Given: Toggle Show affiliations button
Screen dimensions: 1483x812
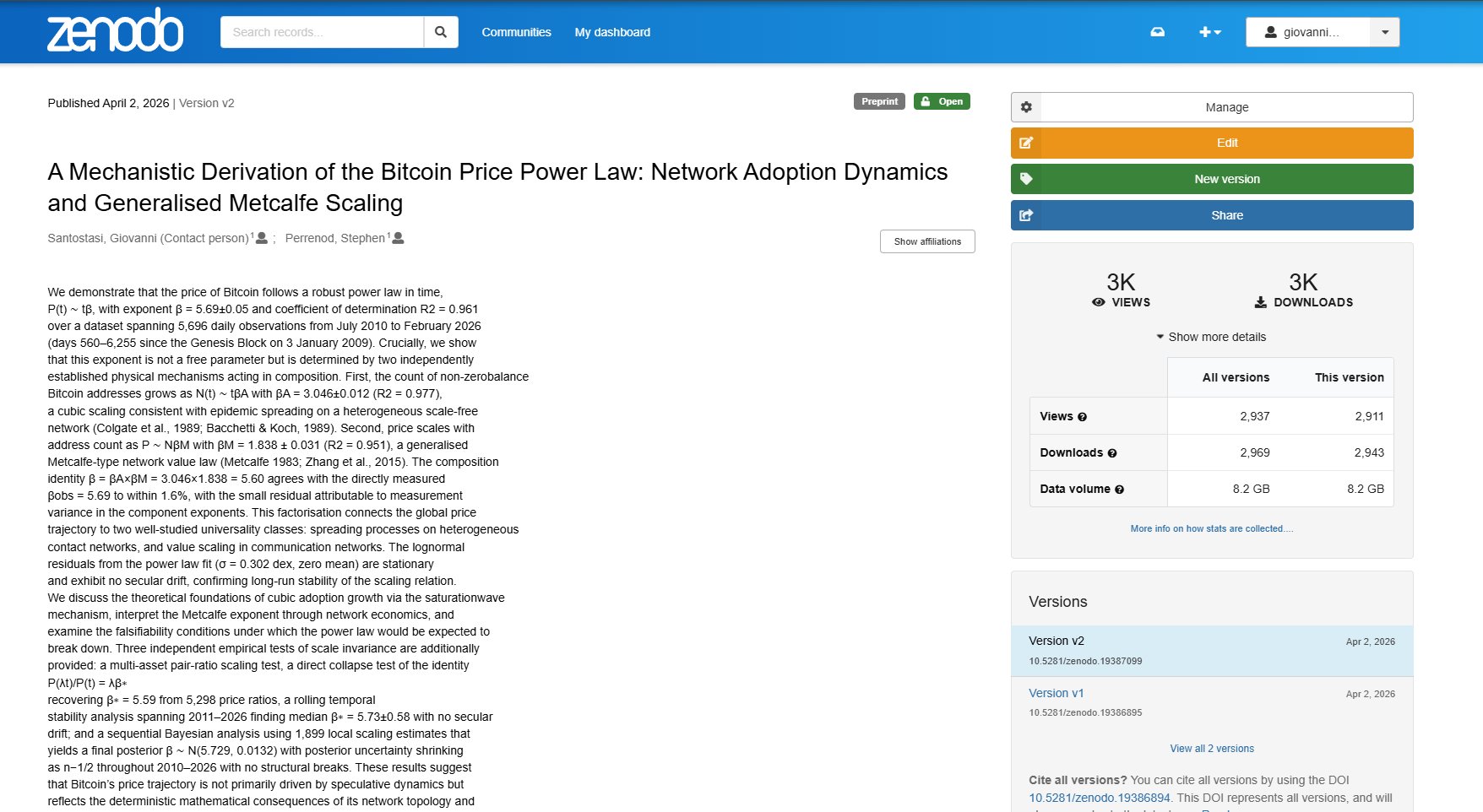Looking at the screenshot, I should click(x=926, y=241).
